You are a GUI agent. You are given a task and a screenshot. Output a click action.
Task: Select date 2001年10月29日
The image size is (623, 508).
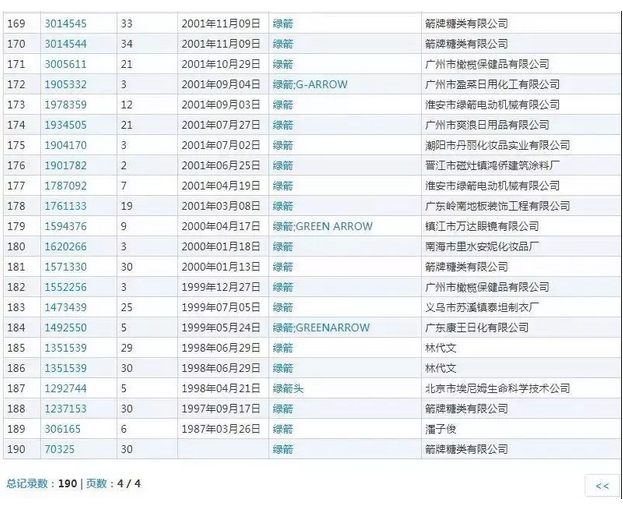[x=221, y=64]
